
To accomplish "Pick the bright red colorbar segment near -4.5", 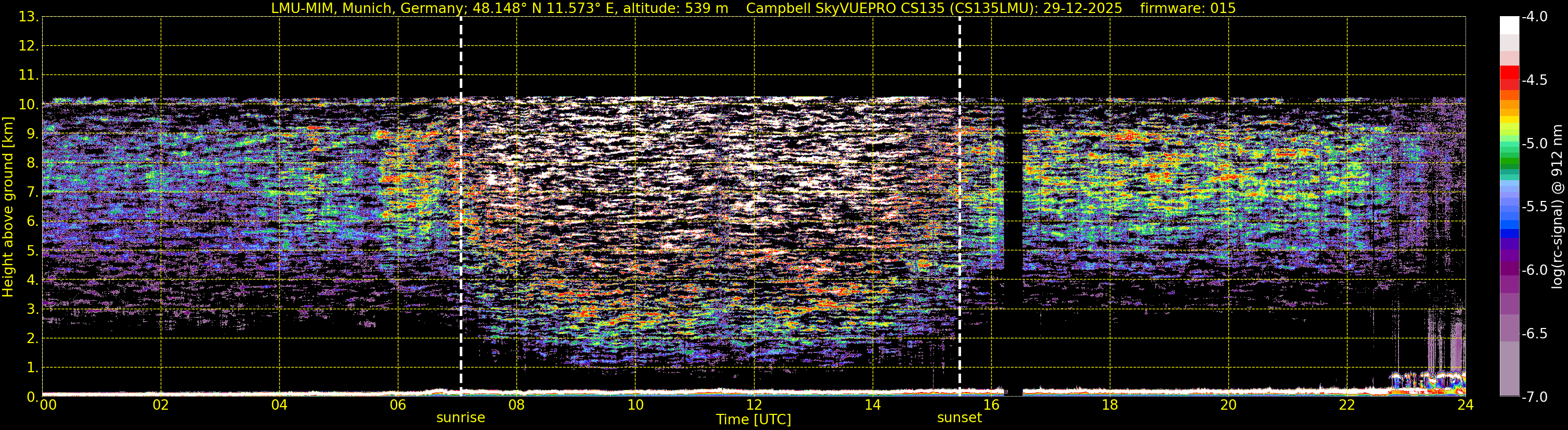I will (1510, 72).
